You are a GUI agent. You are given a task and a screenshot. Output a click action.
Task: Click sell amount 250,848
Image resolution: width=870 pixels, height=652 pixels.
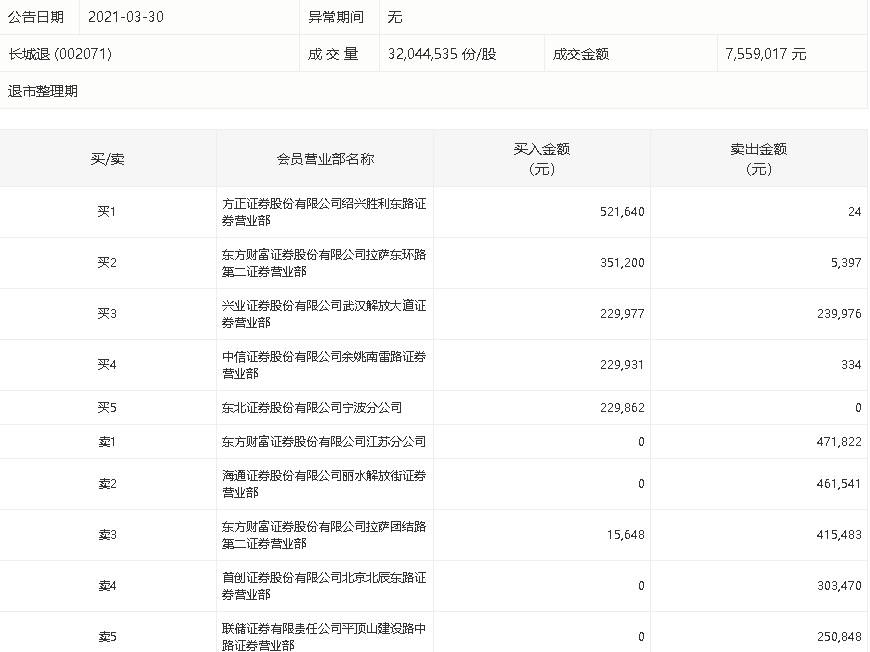pos(839,637)
